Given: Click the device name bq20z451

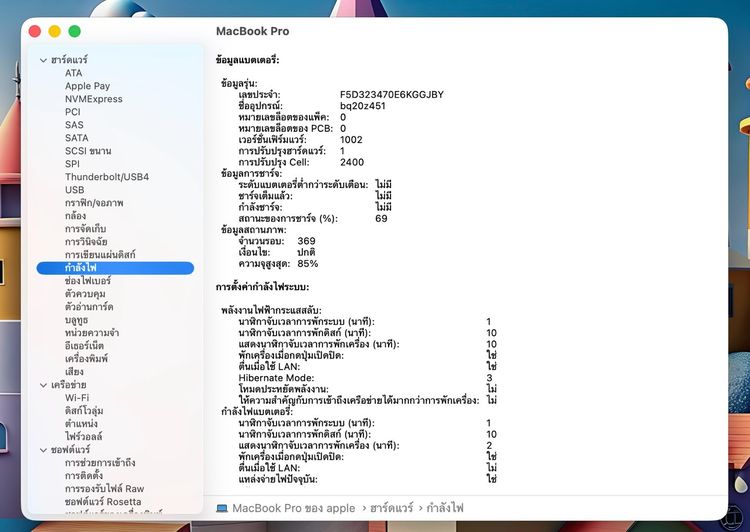Looking at the screenshot, I should [363, 106].
